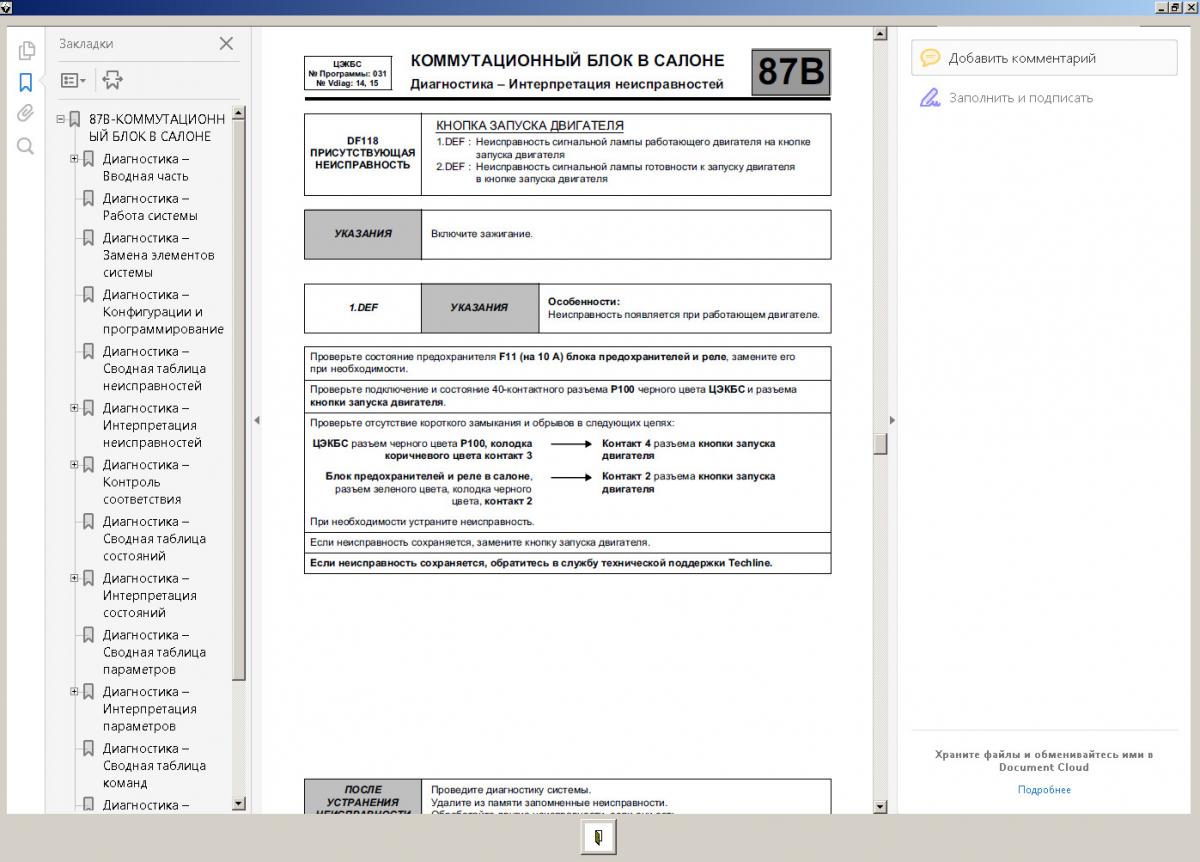The height and width of the screenshot is (862, 1200).
Task: Open the attachments paperclip icon
Action: (x=26, y=114)
